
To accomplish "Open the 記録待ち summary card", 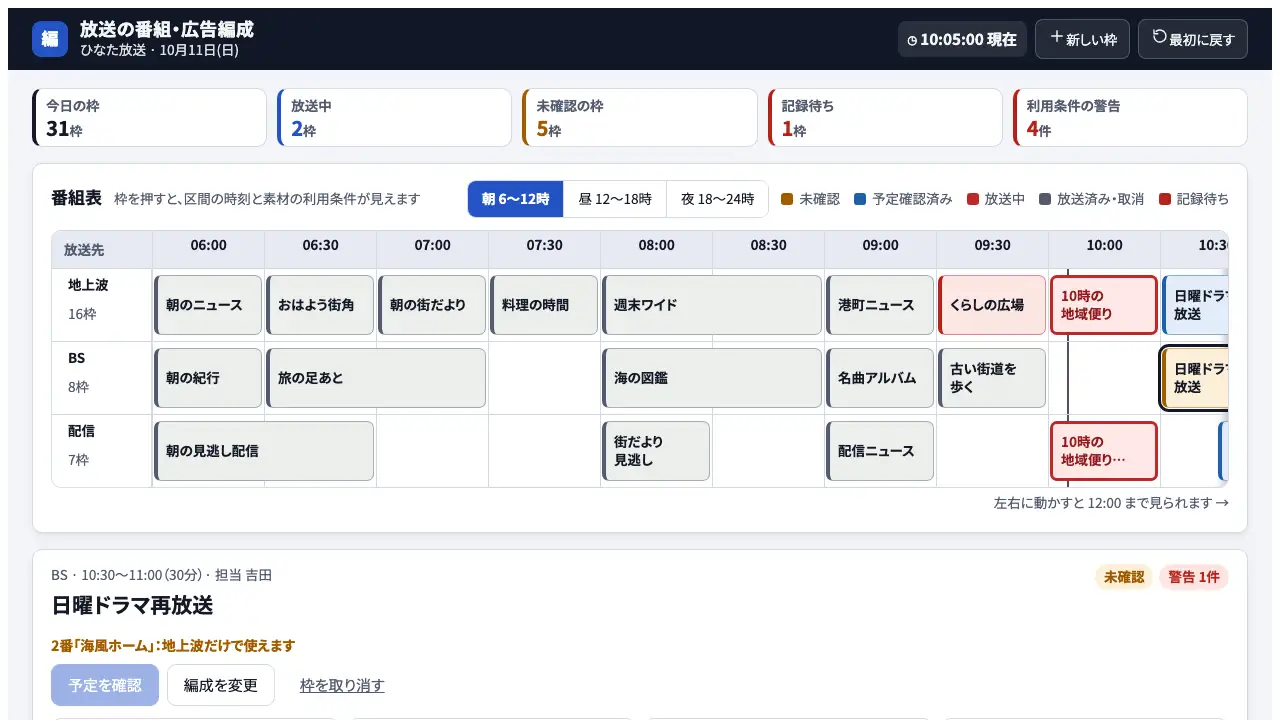I will tap(885, 117).
